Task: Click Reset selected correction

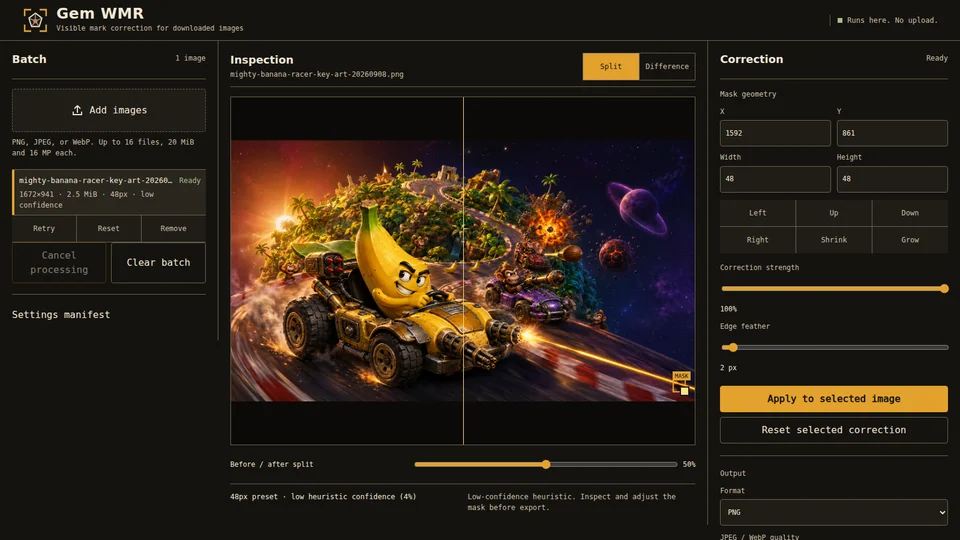Action: 834,430
